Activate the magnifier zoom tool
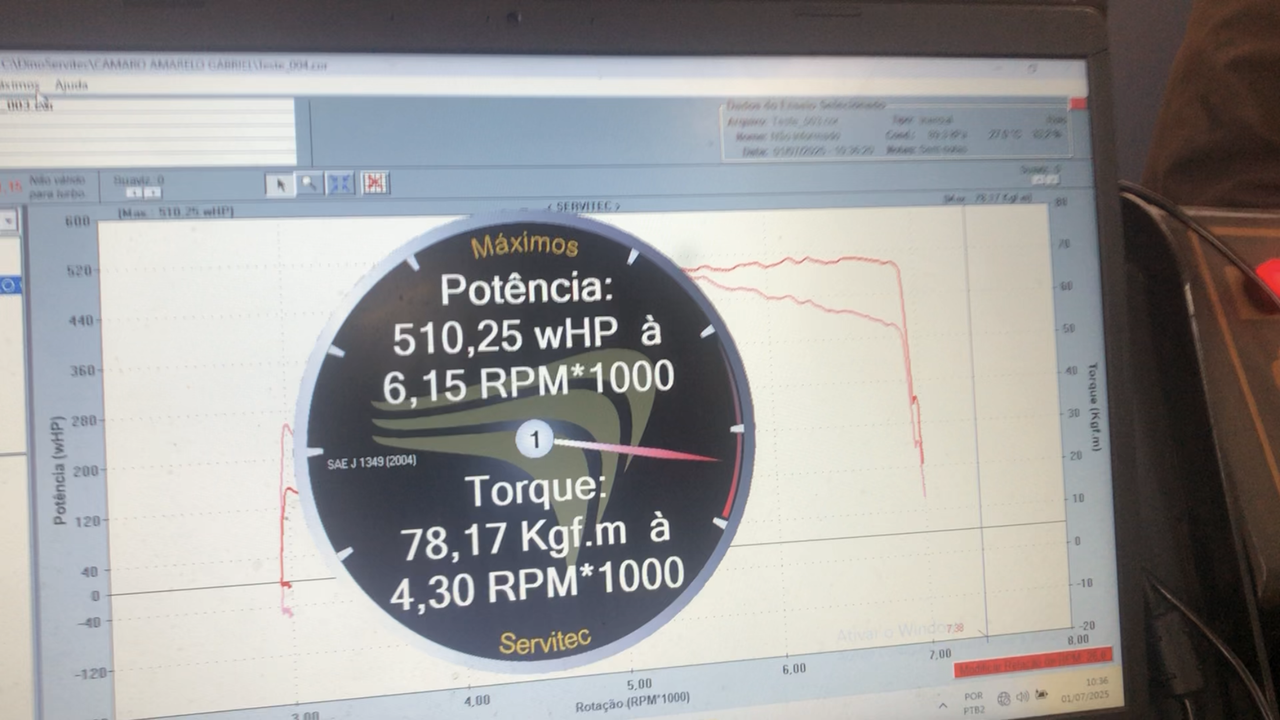This screenshot has height=720, width=1280. (311, 184)
